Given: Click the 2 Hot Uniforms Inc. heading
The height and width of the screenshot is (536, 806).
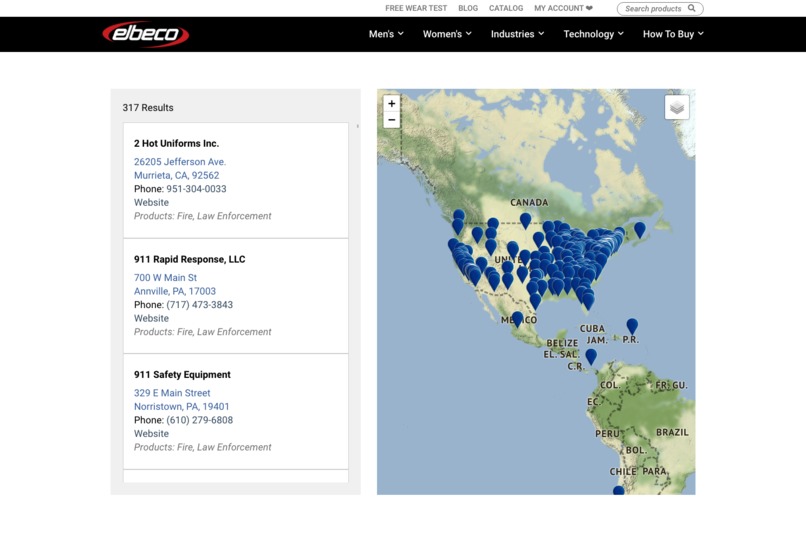Looking at the screenshot, I should [x=176, y=143].
